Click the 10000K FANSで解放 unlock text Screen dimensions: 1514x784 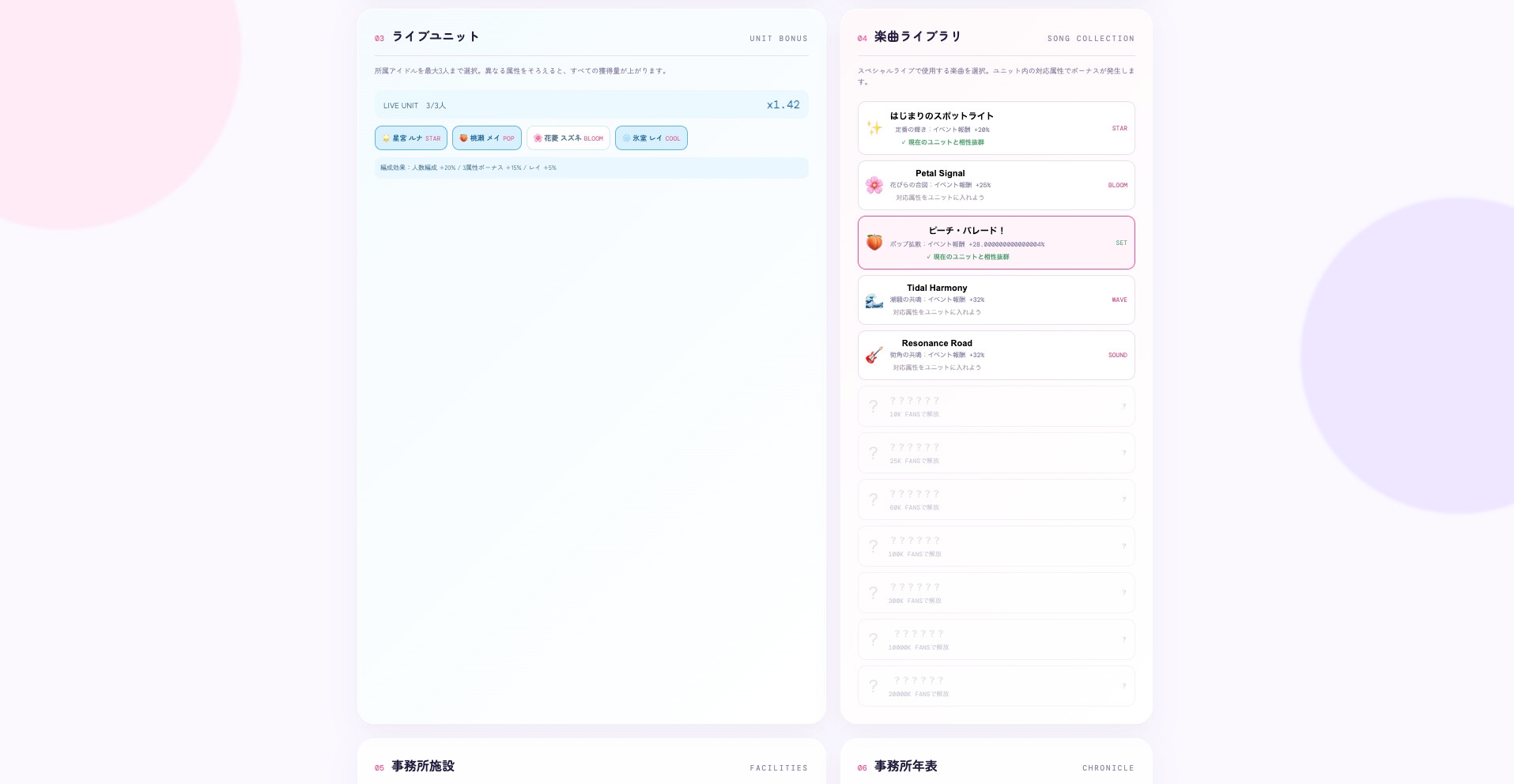pos(919,647)
